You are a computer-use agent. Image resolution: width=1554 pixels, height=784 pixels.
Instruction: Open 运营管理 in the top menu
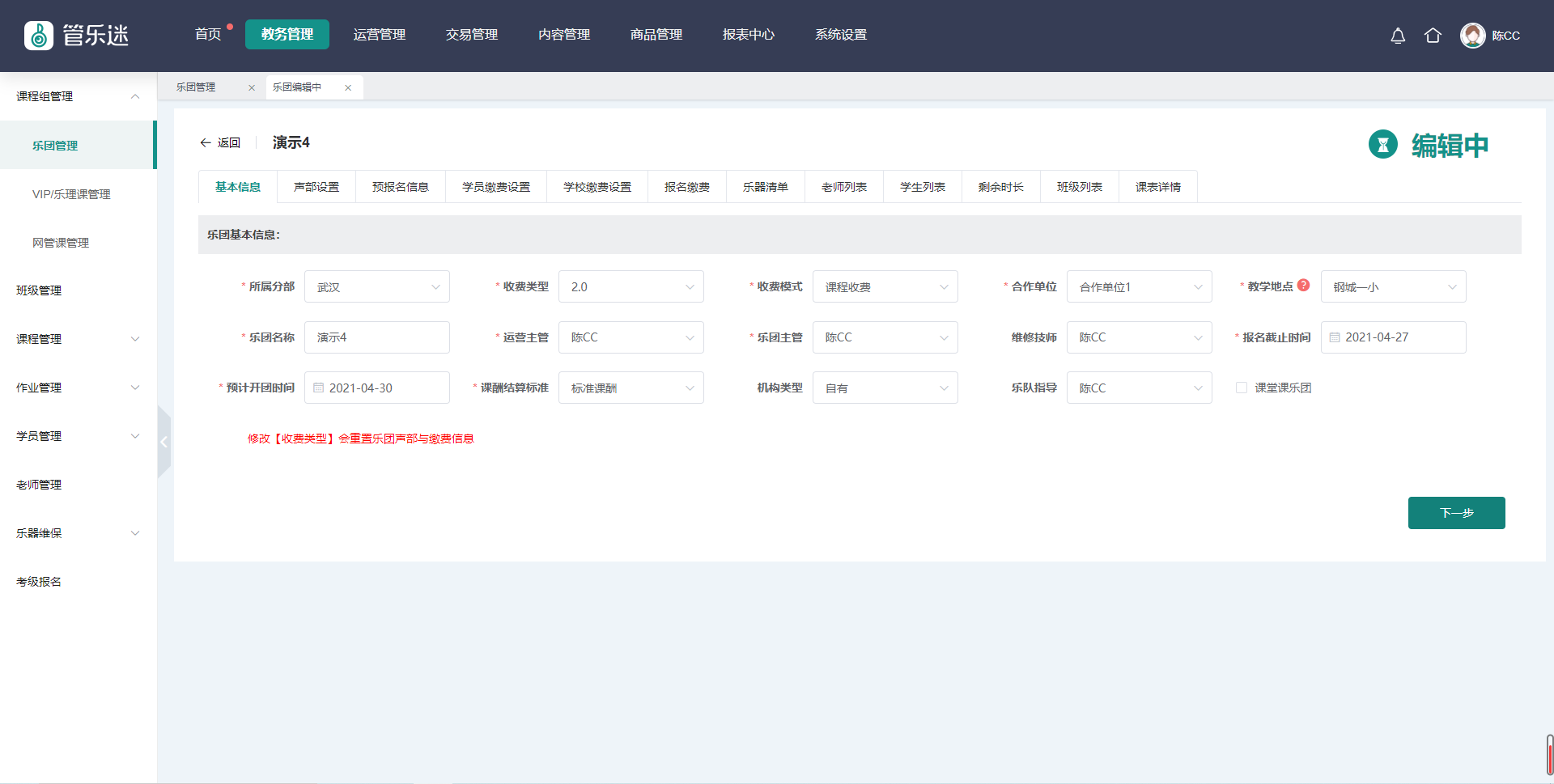380,35
